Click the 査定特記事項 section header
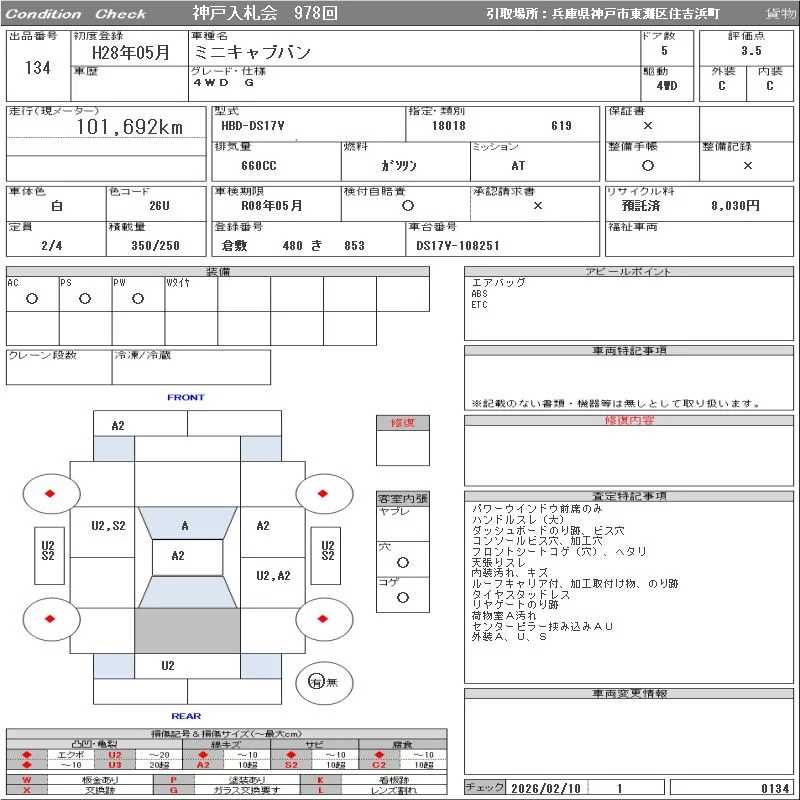The image size is (800, 800). 630,496
